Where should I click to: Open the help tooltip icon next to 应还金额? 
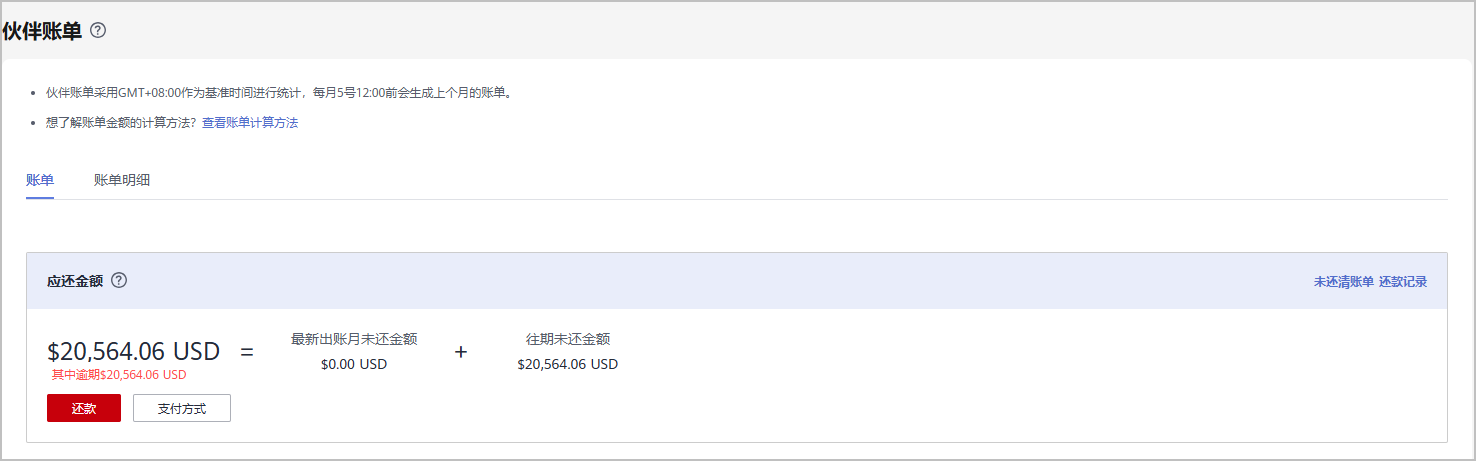click(119, 280)
